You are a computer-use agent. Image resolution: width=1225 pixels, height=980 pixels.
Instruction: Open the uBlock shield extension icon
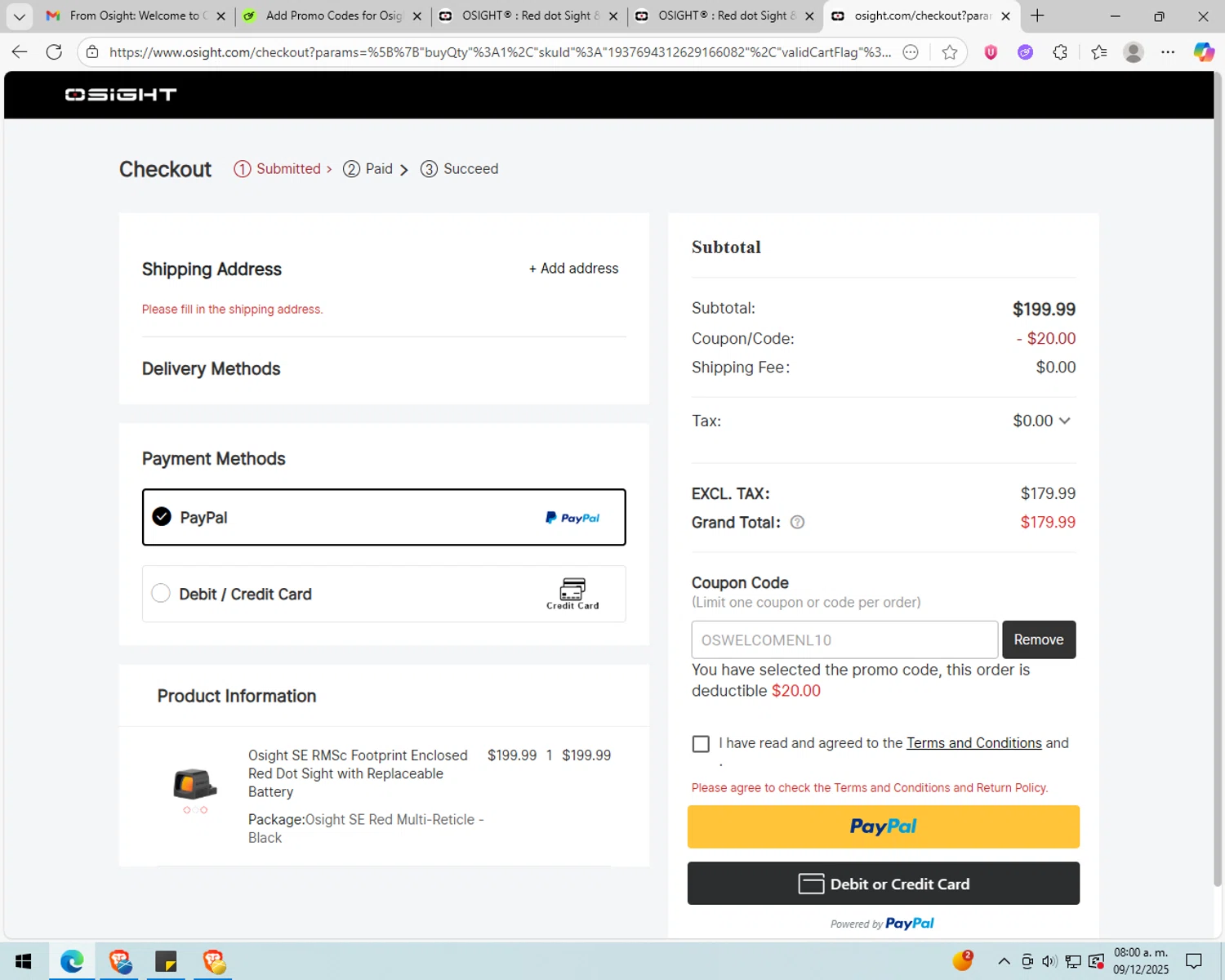click(x=991, y=52)
